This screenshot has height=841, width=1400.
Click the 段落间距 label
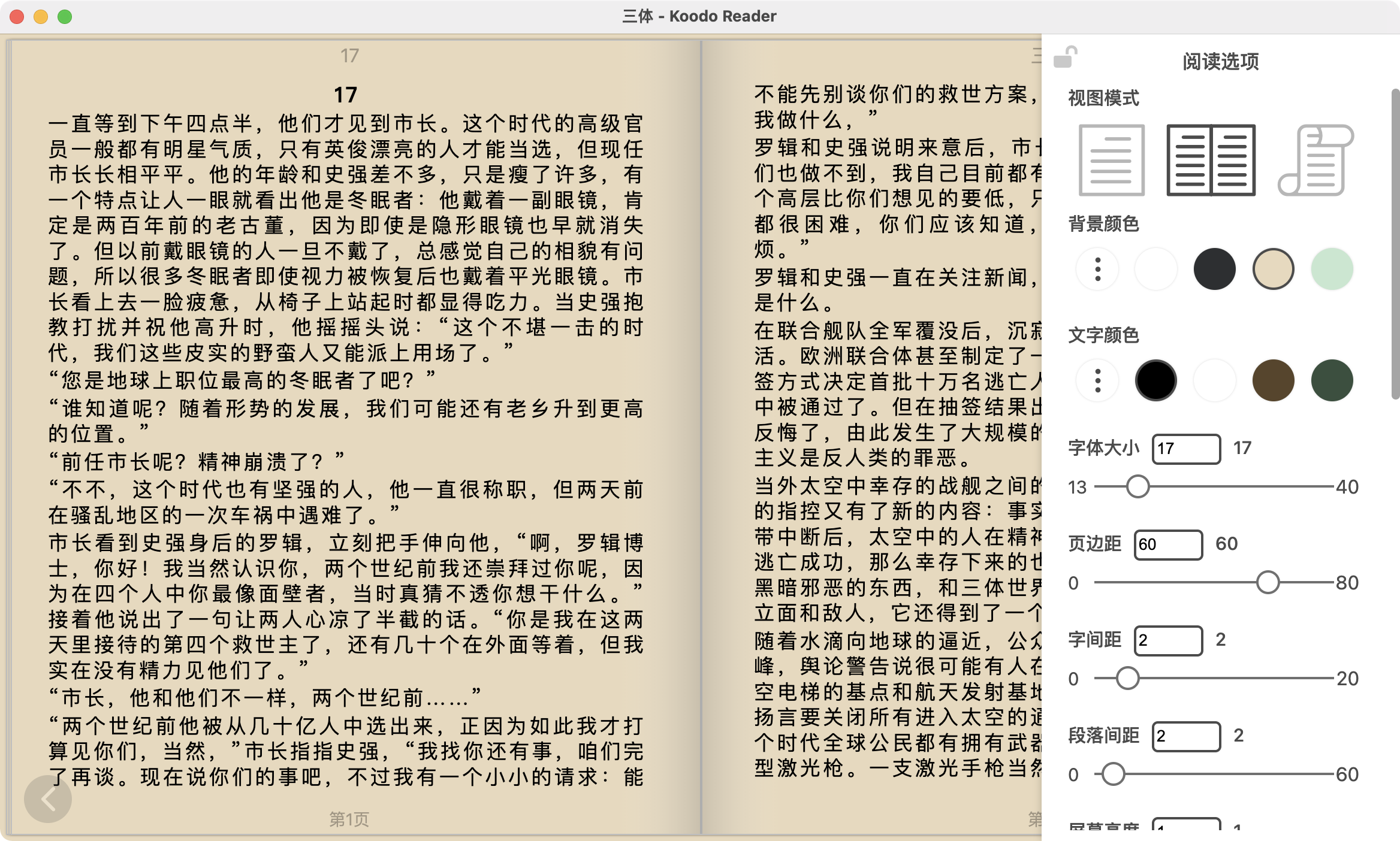click(1103, 735)
